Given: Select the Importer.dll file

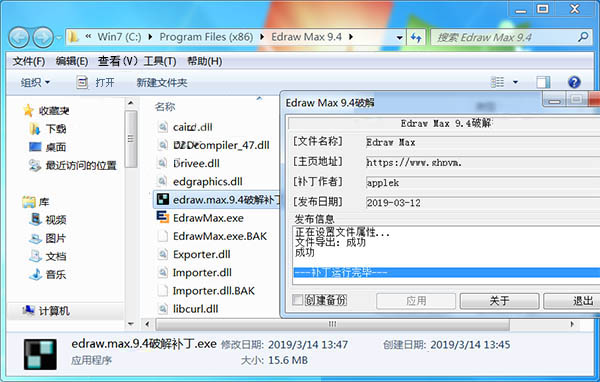Looking at the screenshot, I should (202, 273).
